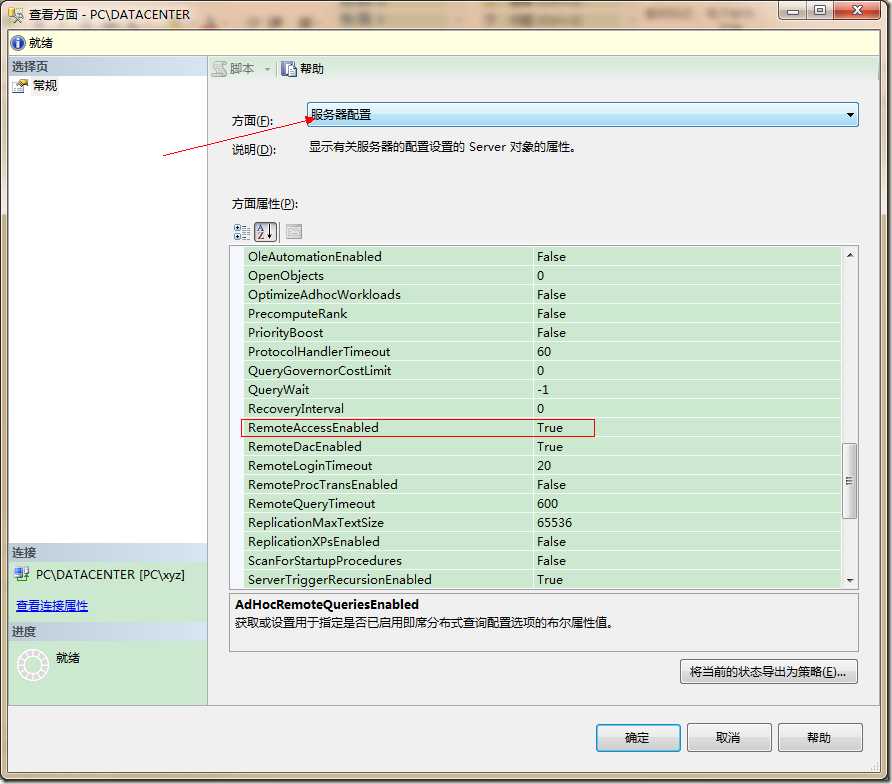Sort properties alphabetically with the A-Z icon
The height and width of the screenshot is (784, 892).
266,232
